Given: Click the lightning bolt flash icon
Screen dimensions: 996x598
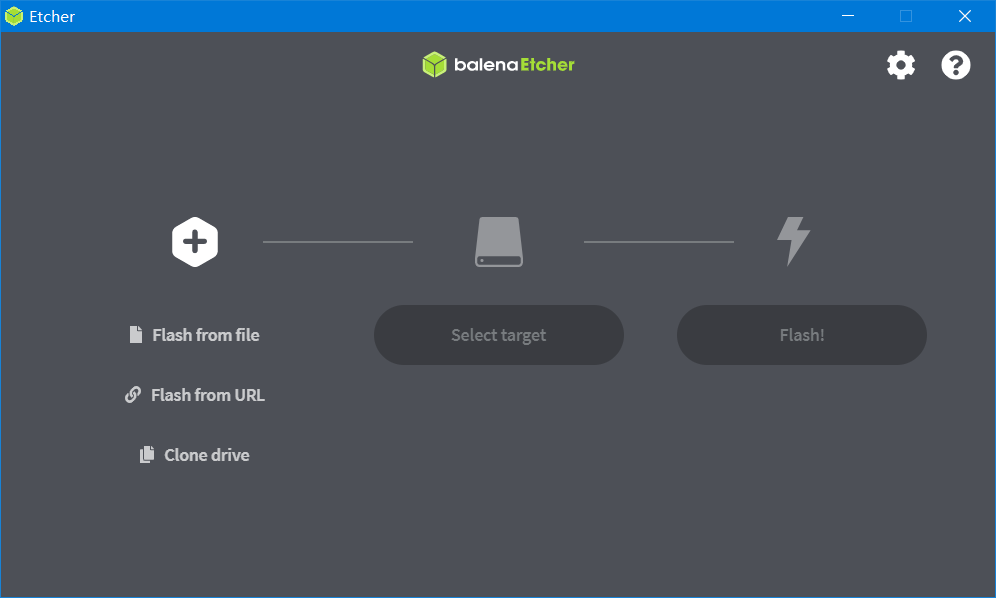Looking at the screenshot, I should [x=793, y=241].
